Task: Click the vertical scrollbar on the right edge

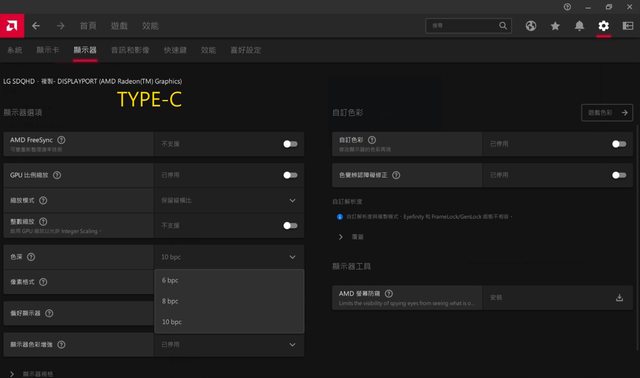Action: [x=637, y=237]
